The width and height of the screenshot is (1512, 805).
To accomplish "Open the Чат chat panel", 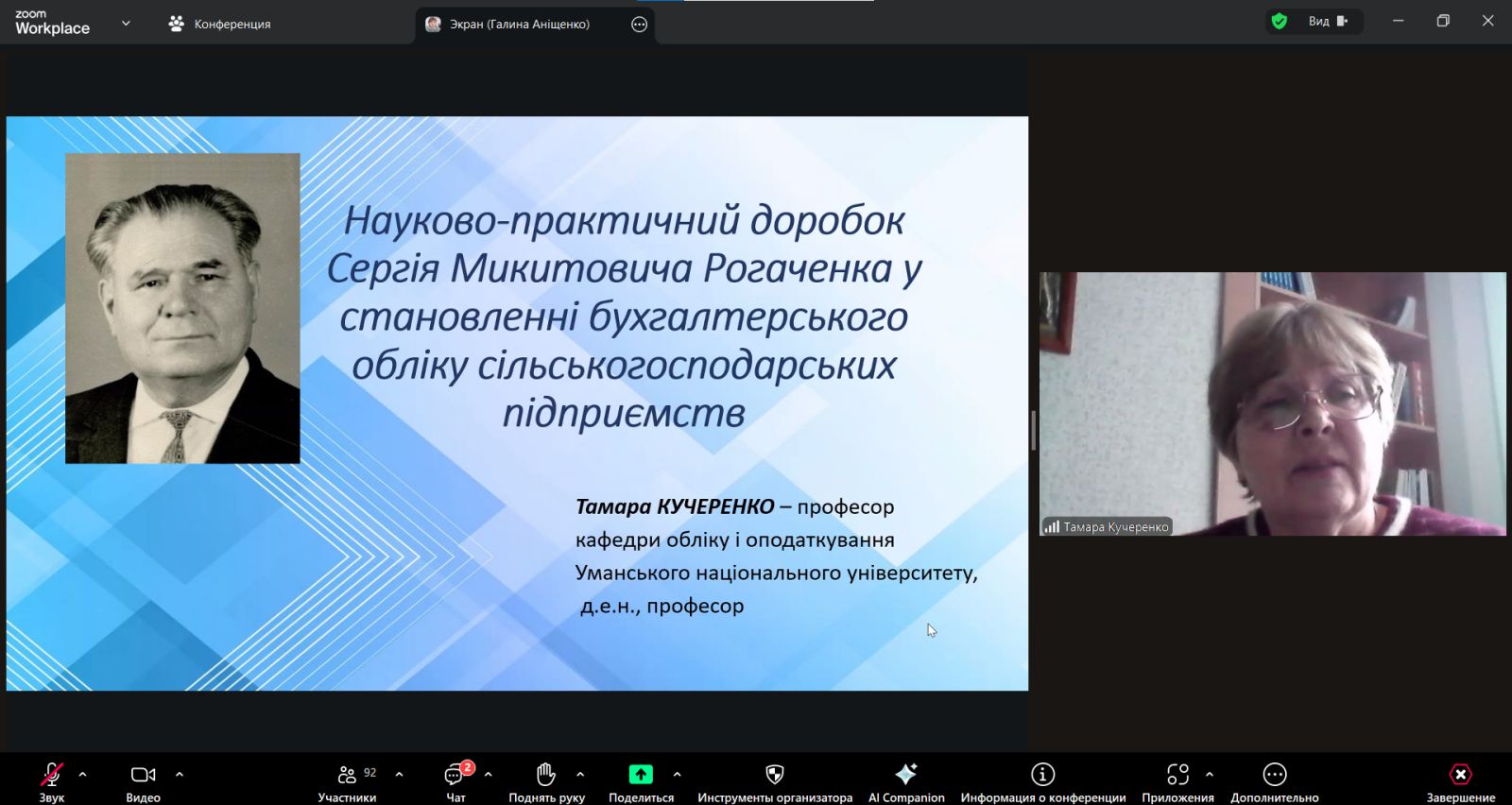I will (x=455, y=776).
